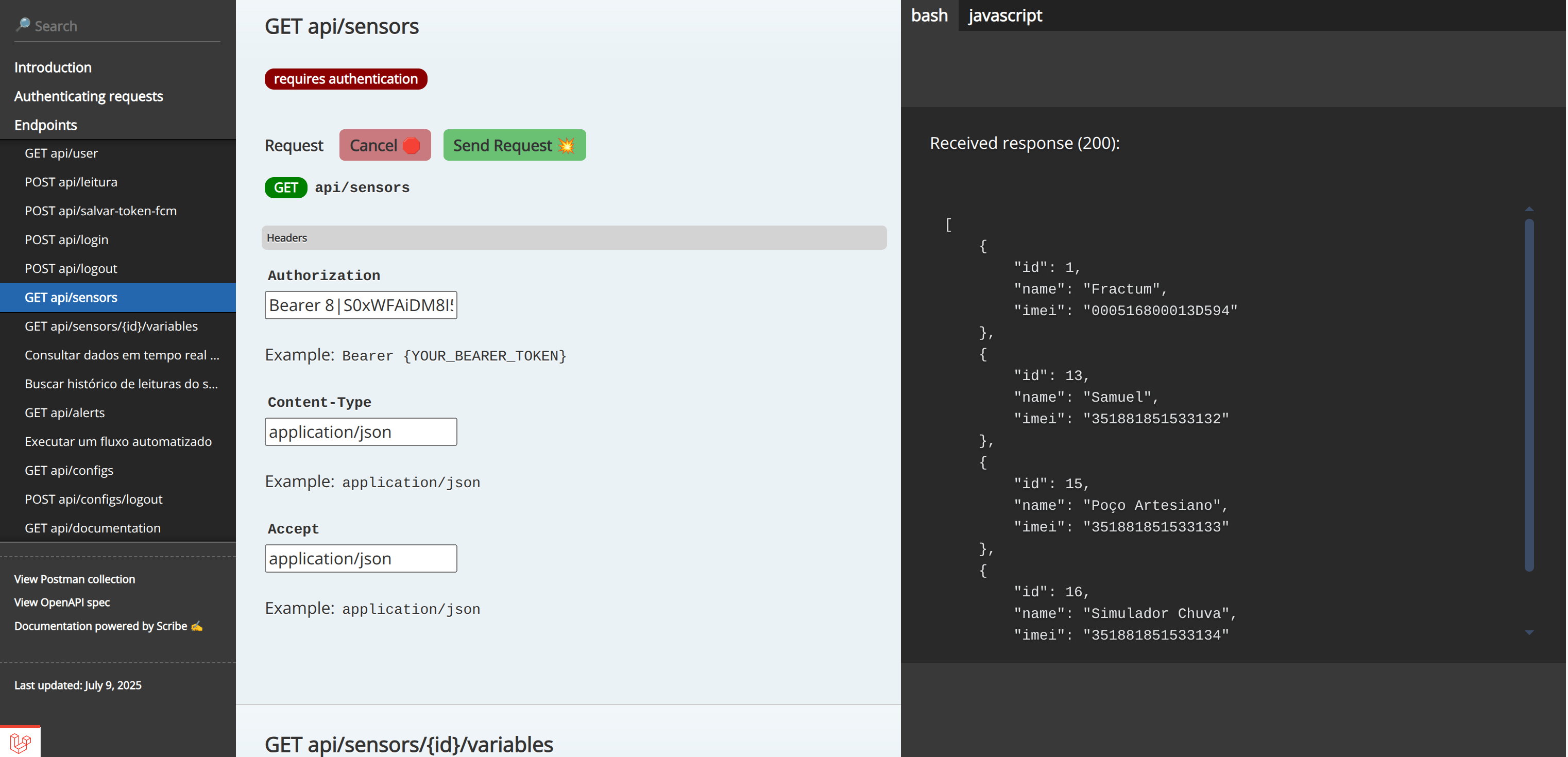Click the green GET method badge
Viewport: 1568px width, 757px height.
tap(285, 187)
